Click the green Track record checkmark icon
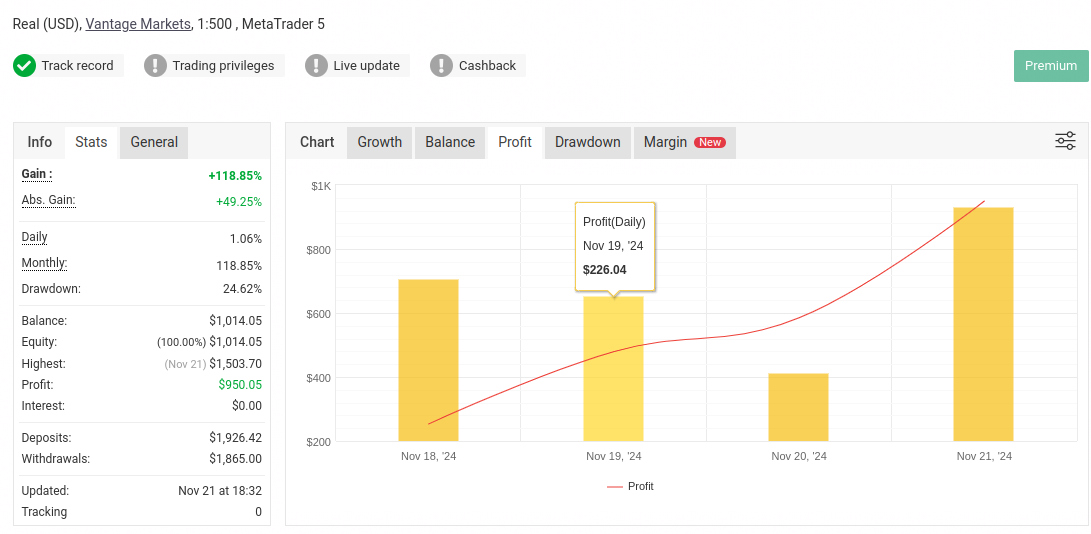The width and height of the screenshot is (1091, 534). coord(24,66)
